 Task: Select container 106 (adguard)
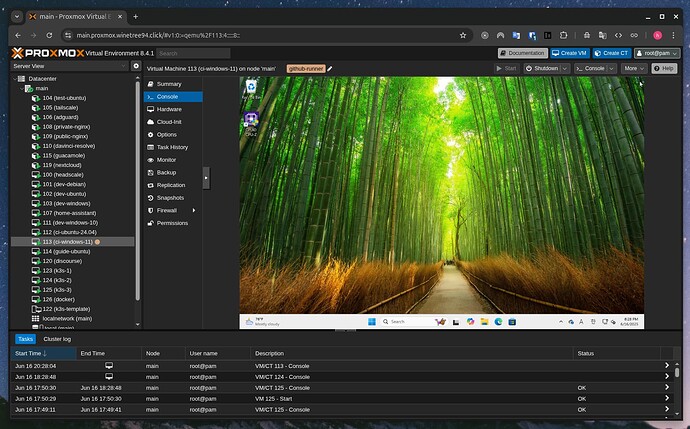[x=60, y=117]
